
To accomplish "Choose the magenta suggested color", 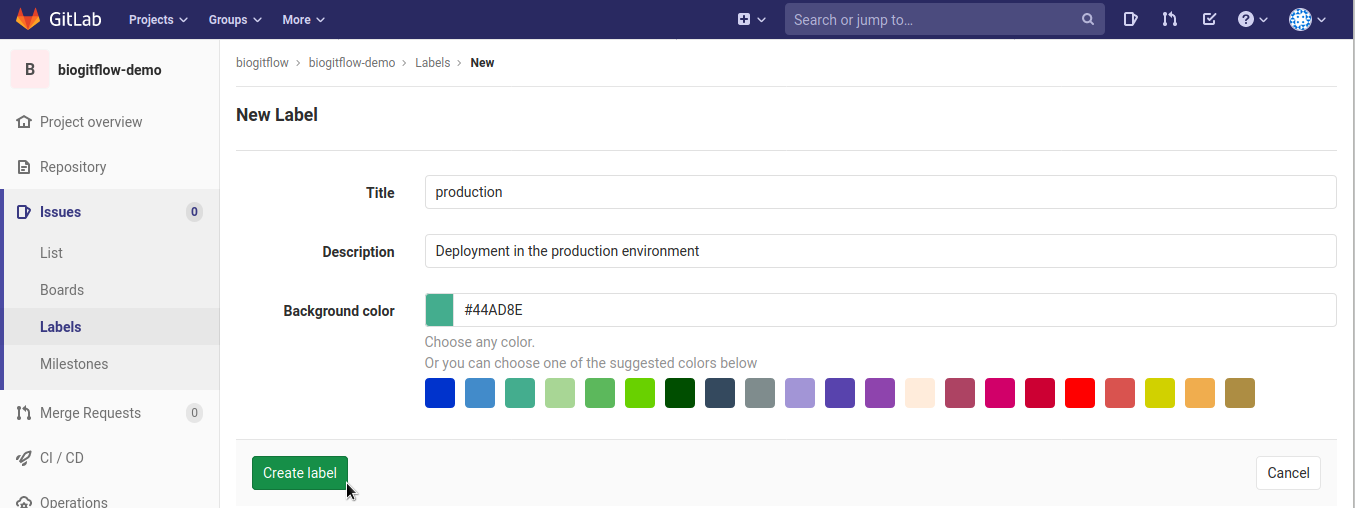I will click(1000, 393).
